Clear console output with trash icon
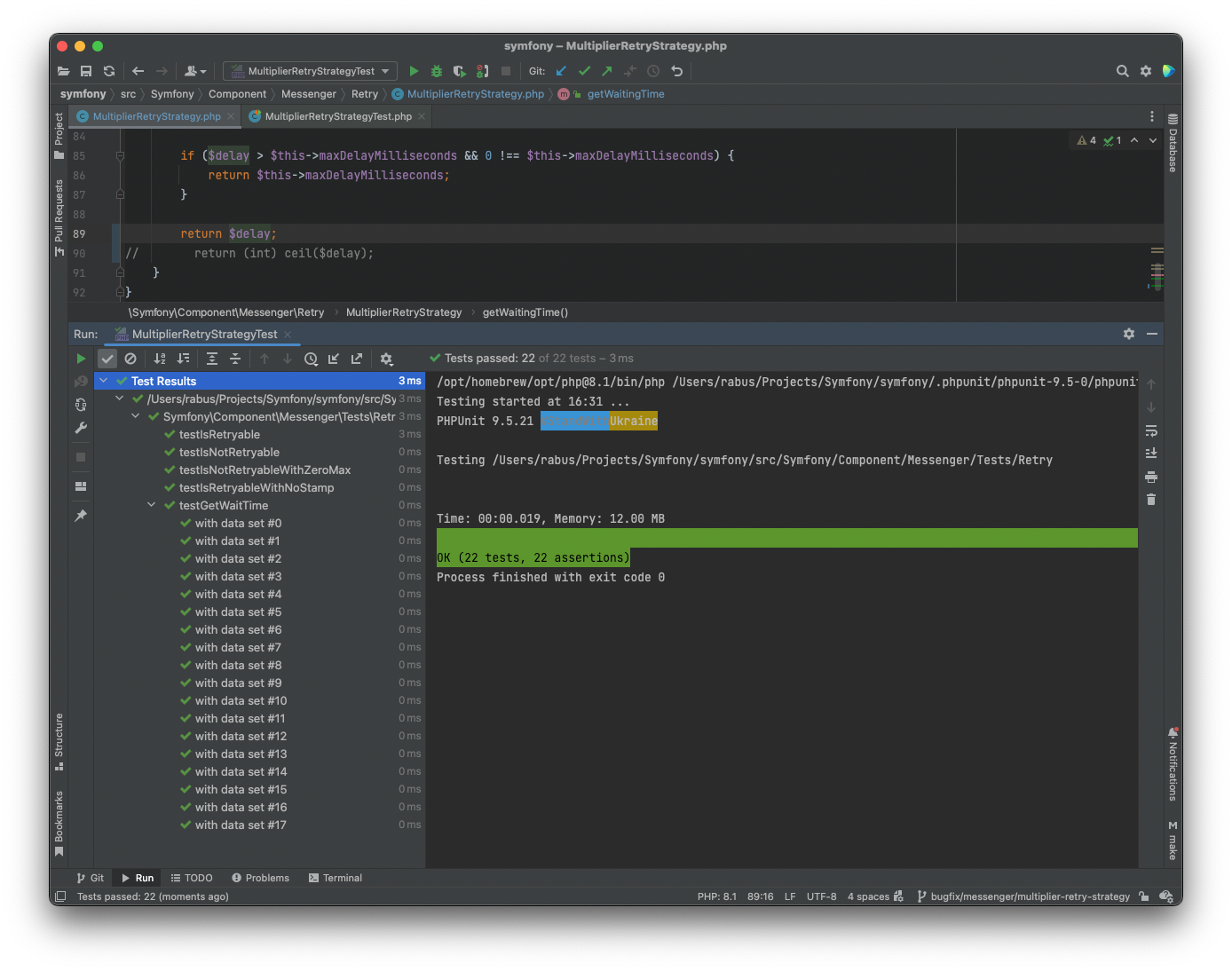This screenshot has width=1232, height=971. tap(1151, 500)
